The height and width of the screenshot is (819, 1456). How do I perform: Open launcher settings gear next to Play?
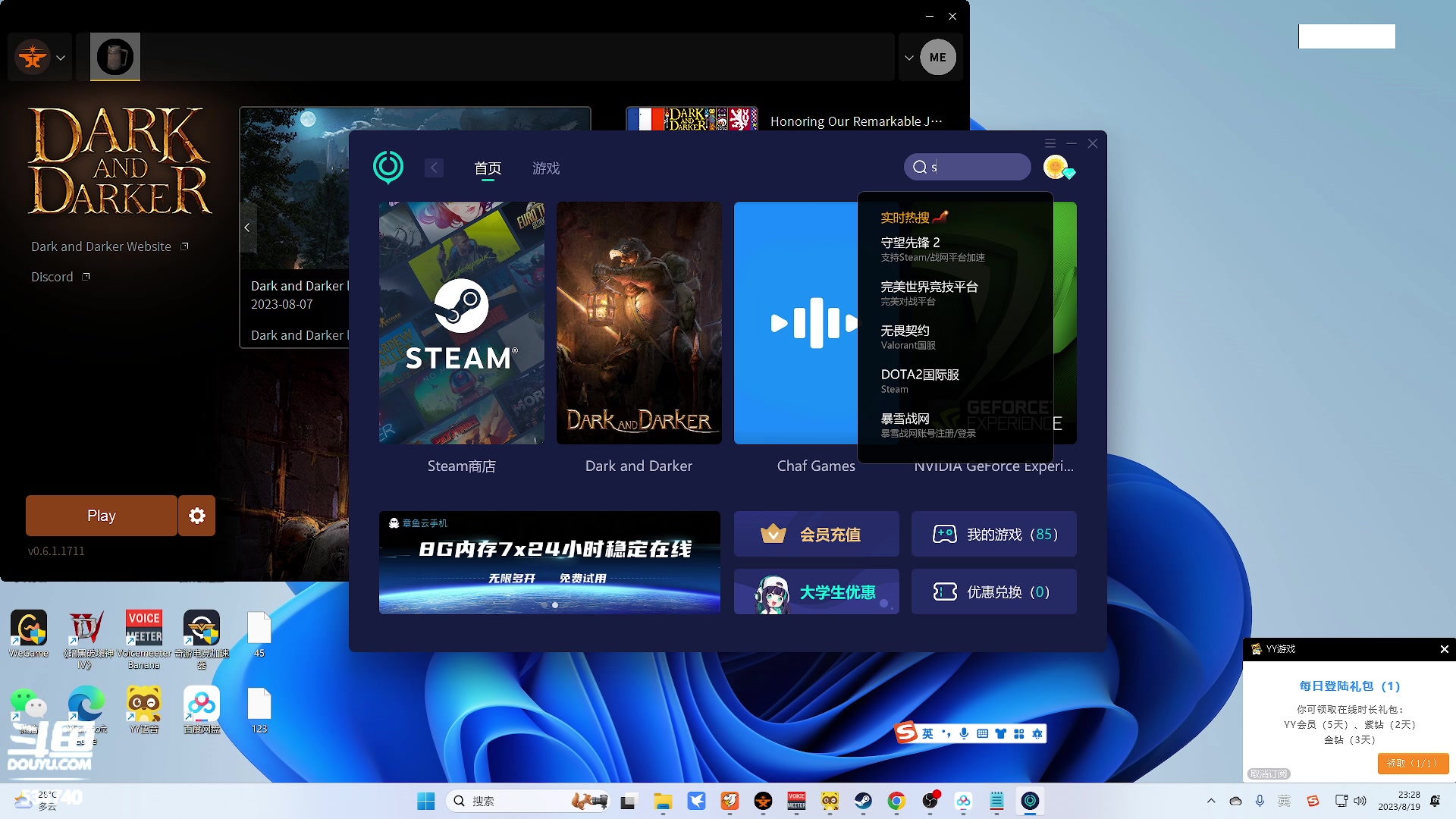coord(197,516)
